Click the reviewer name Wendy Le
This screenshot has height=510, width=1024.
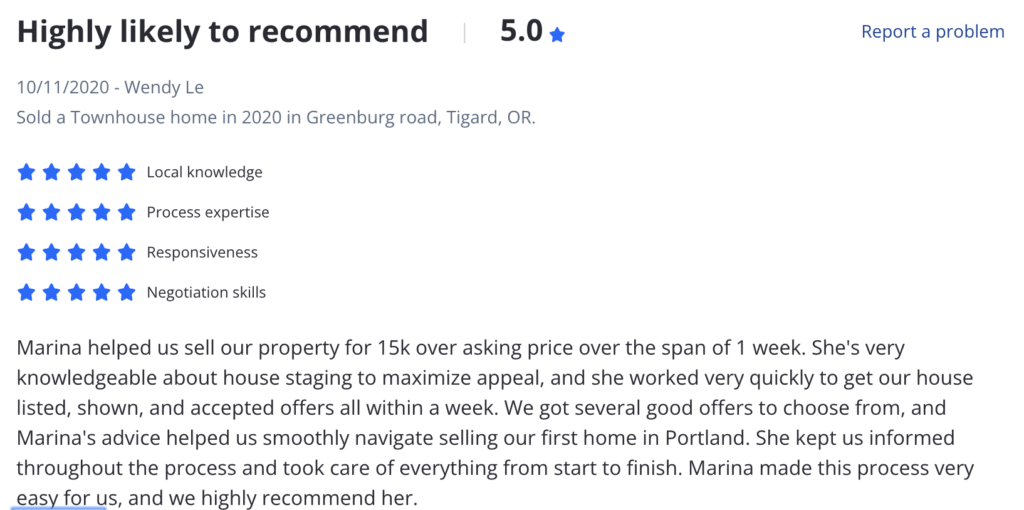[x=164, y=87]
